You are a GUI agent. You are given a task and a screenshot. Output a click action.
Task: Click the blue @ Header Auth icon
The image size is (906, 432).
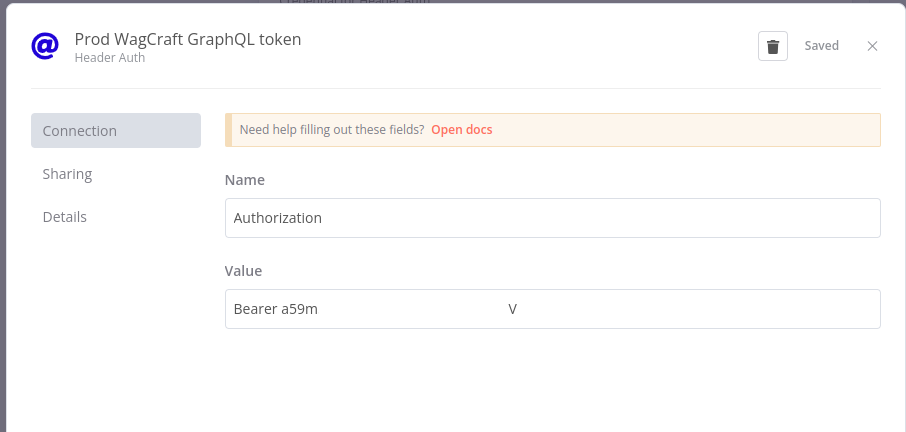(x=45, y=46)
